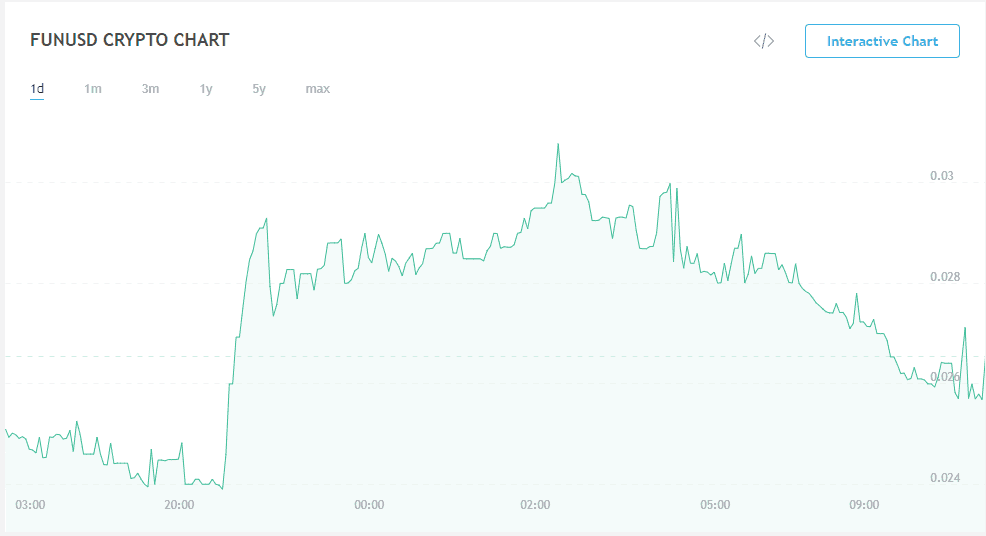Select the 1y timeframe tab
Screen dimensions: 986x536
(x=206, y=89)
